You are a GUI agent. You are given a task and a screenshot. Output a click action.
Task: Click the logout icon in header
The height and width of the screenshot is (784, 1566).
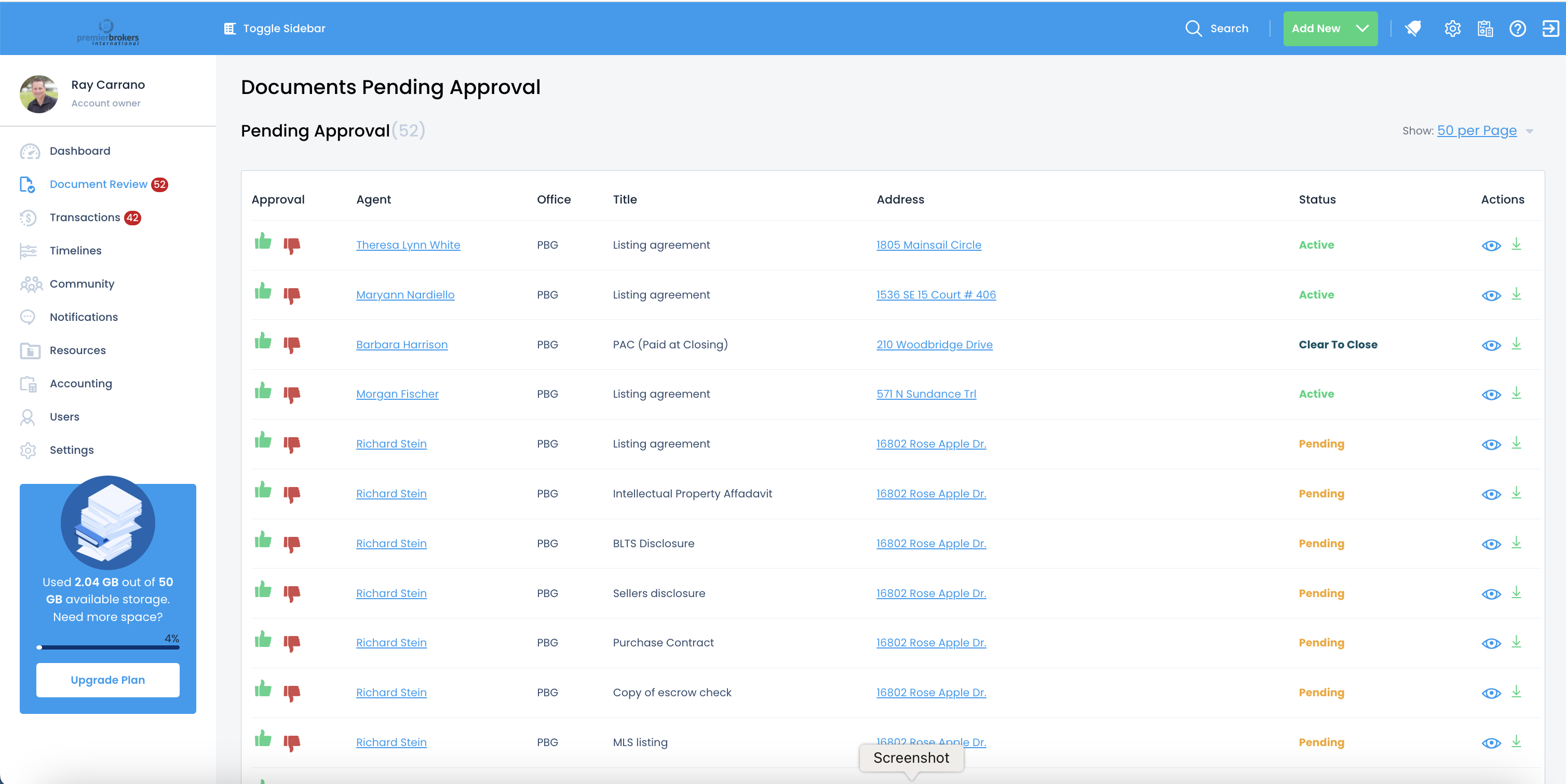pos(1550,29)
